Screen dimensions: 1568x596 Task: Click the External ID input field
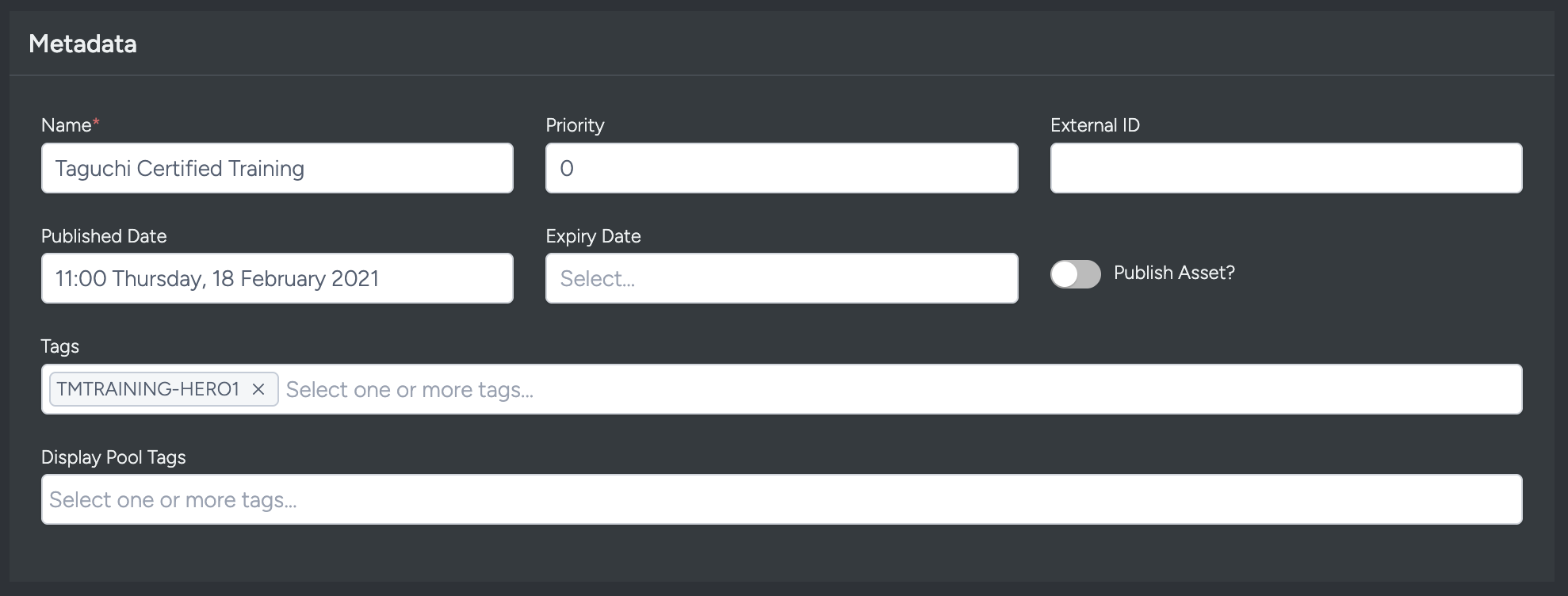point(1285,168)
